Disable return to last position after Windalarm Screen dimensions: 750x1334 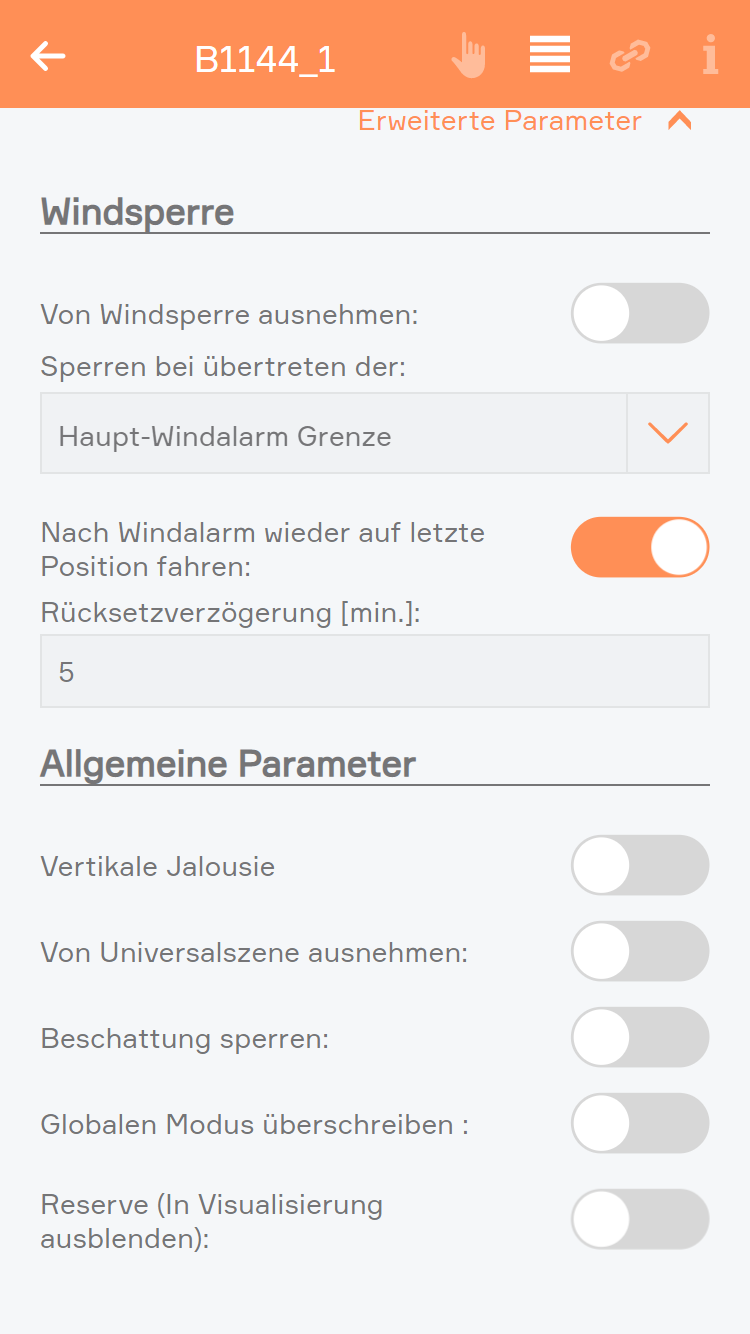(640, 547)
